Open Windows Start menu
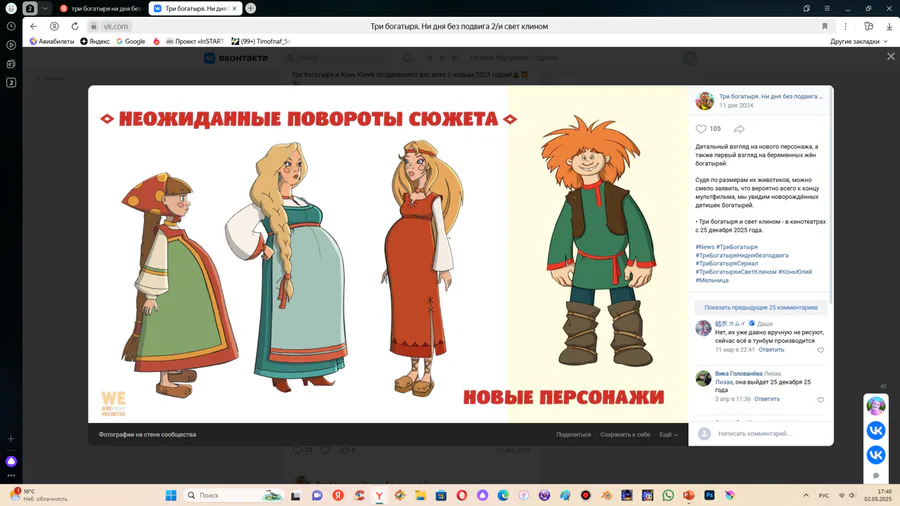The height and width of the screenshot is (506, 900). [x=171, y=495]
